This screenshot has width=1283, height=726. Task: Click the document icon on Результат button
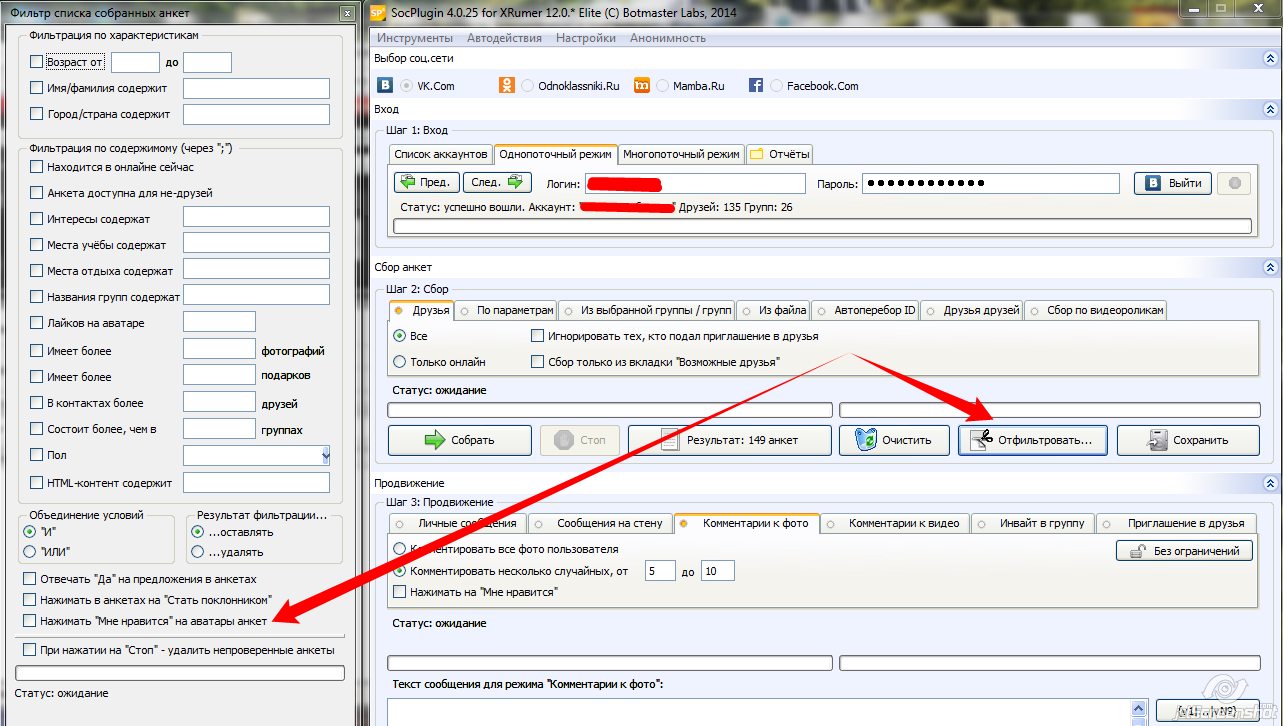tap(671, 440)
